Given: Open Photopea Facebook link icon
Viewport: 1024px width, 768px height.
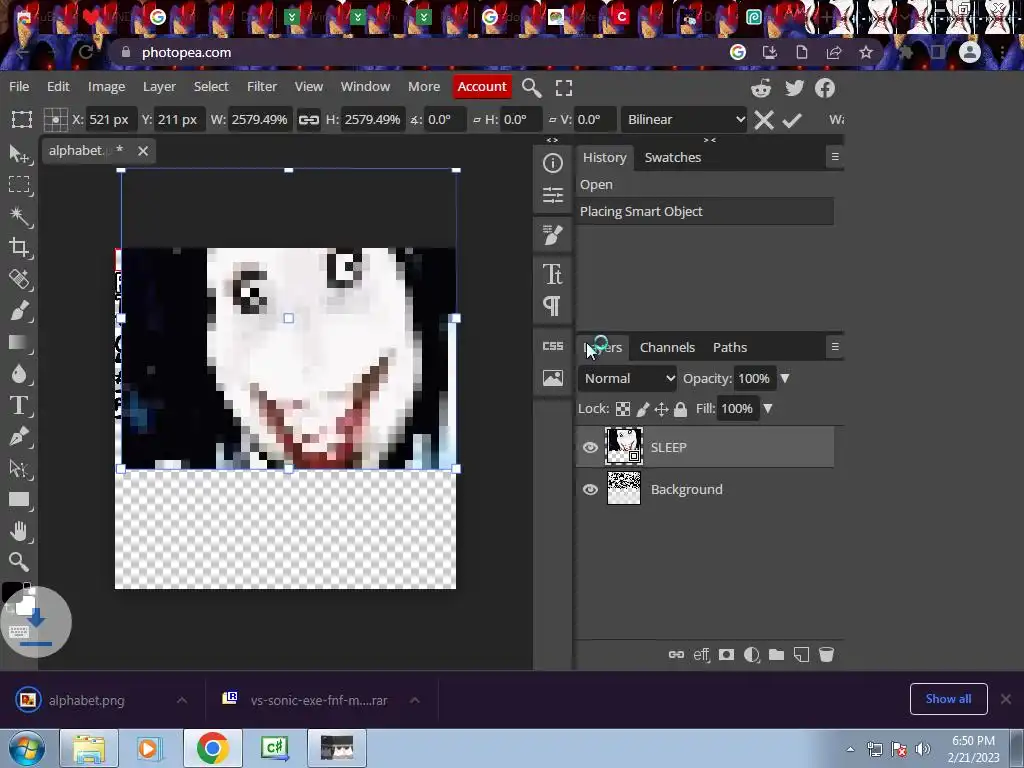Looking at the screenshot, I should pos(825,88).
